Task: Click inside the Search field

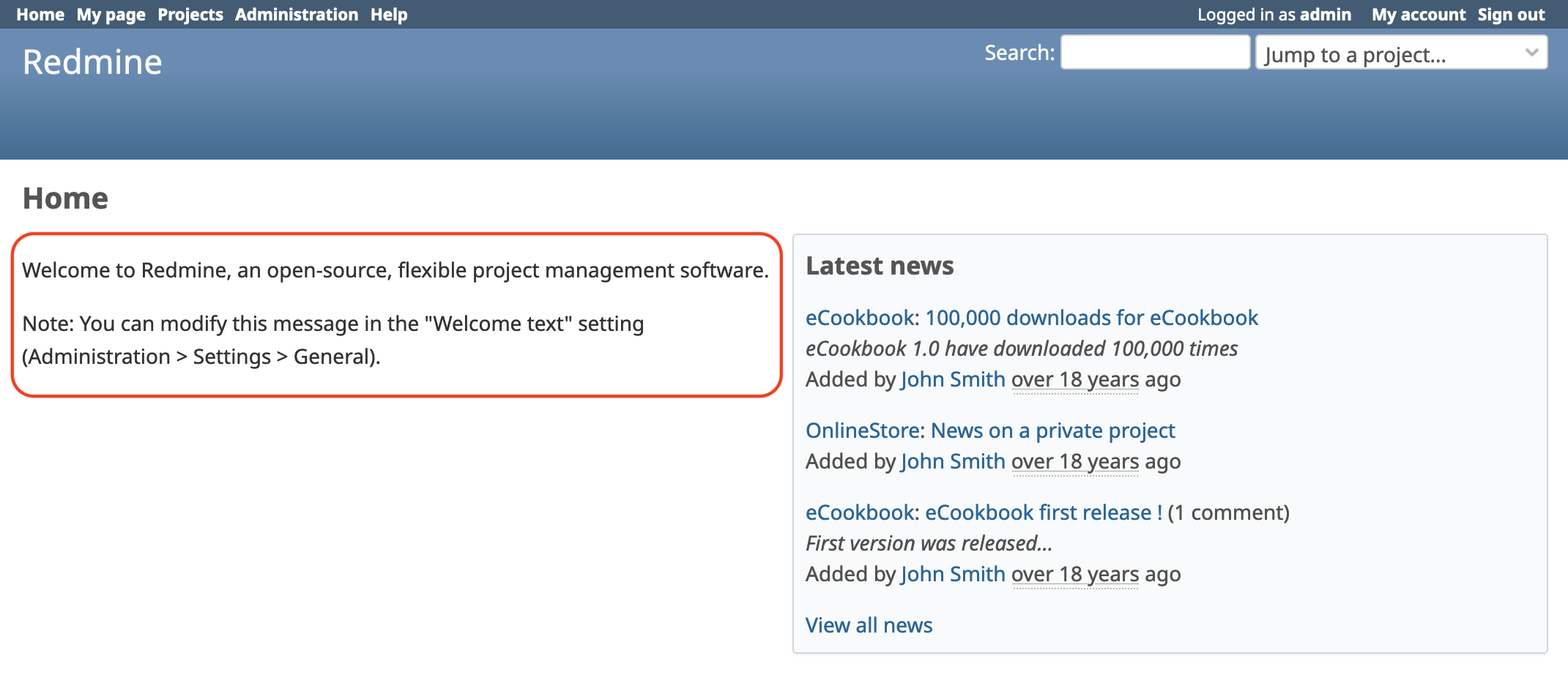Action: tap(1154, 53)
